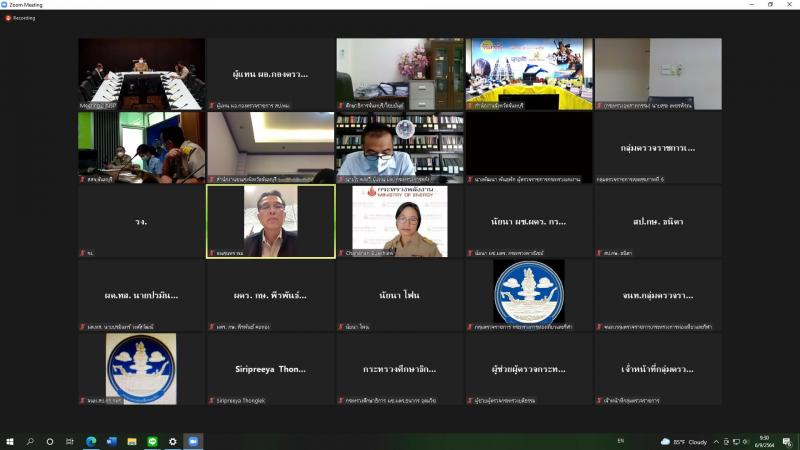Screen dimensions: 800x450
Task: Launch Cortana from the taskbar circle
Action: 49,441
